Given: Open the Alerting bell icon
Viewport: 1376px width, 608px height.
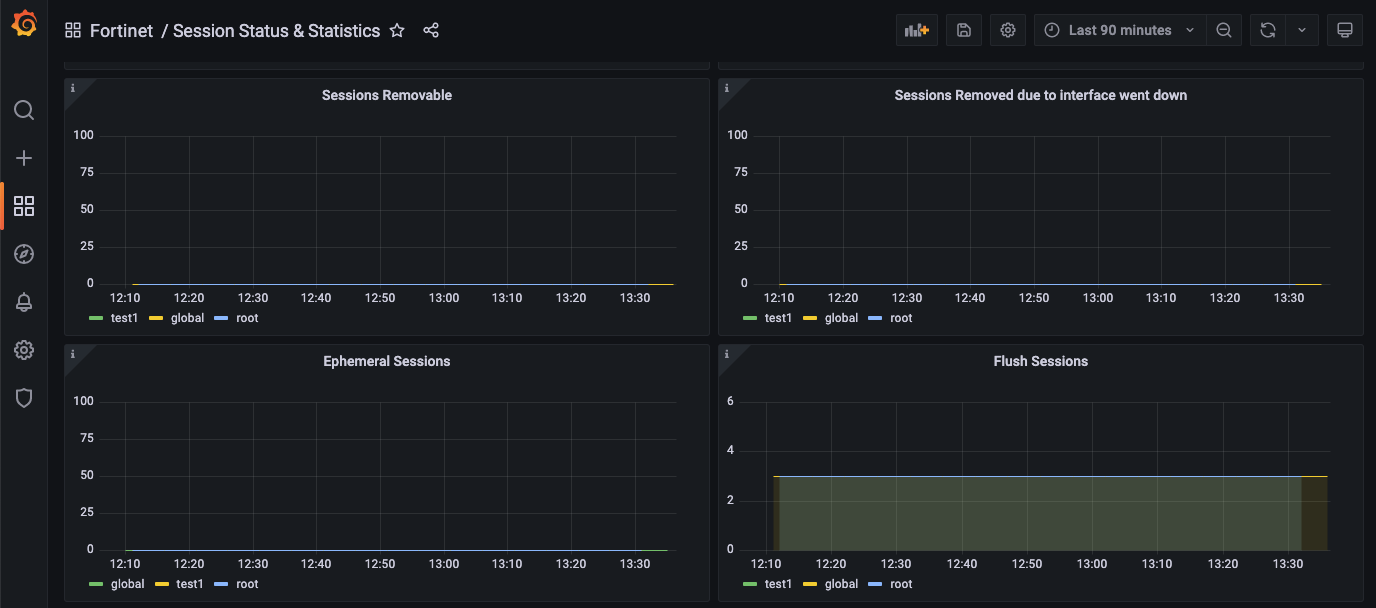Looking at the screenshot, I should point(24,302).
